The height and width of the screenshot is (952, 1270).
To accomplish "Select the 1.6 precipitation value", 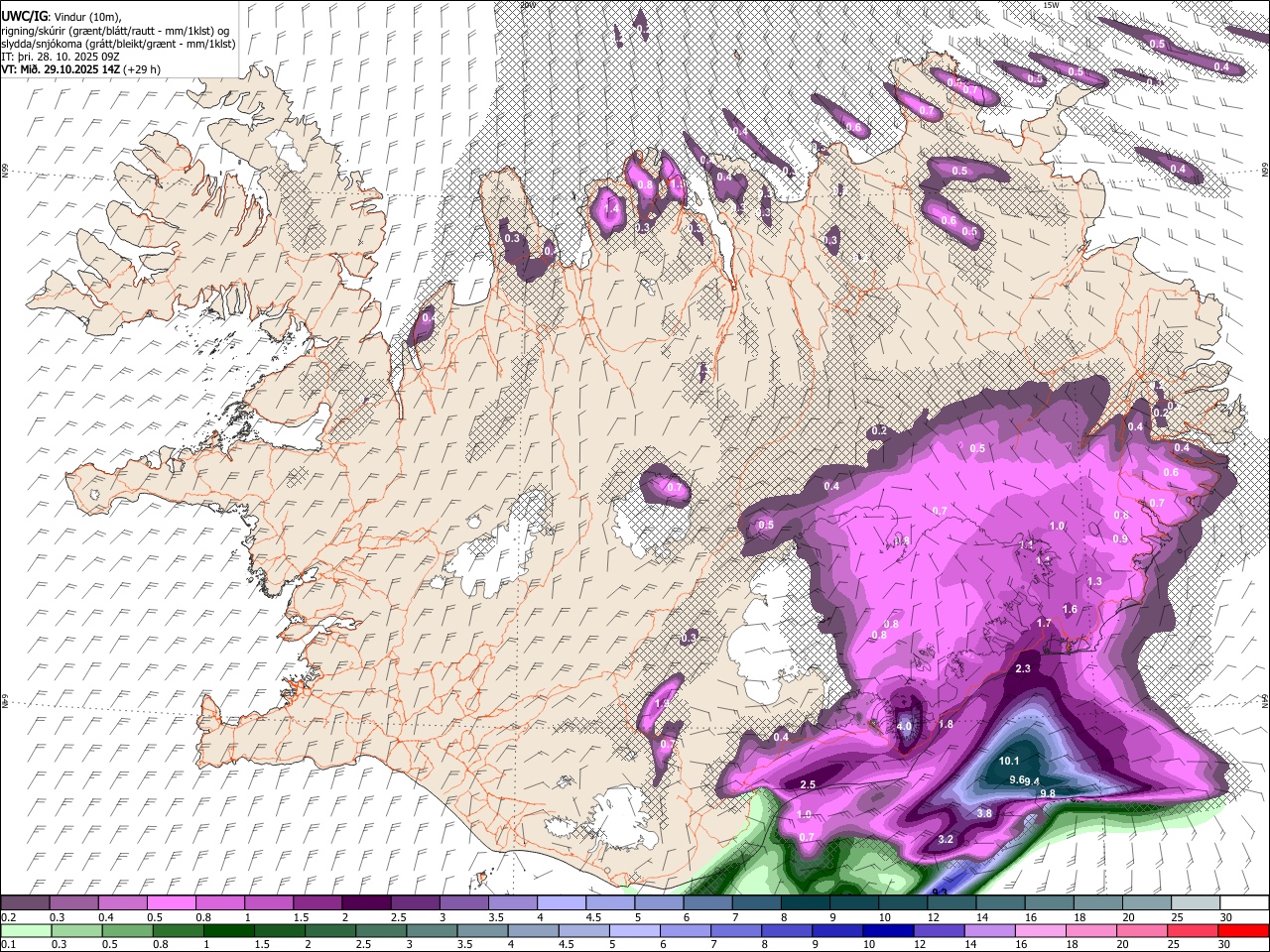I will (x=1070, y=609).
